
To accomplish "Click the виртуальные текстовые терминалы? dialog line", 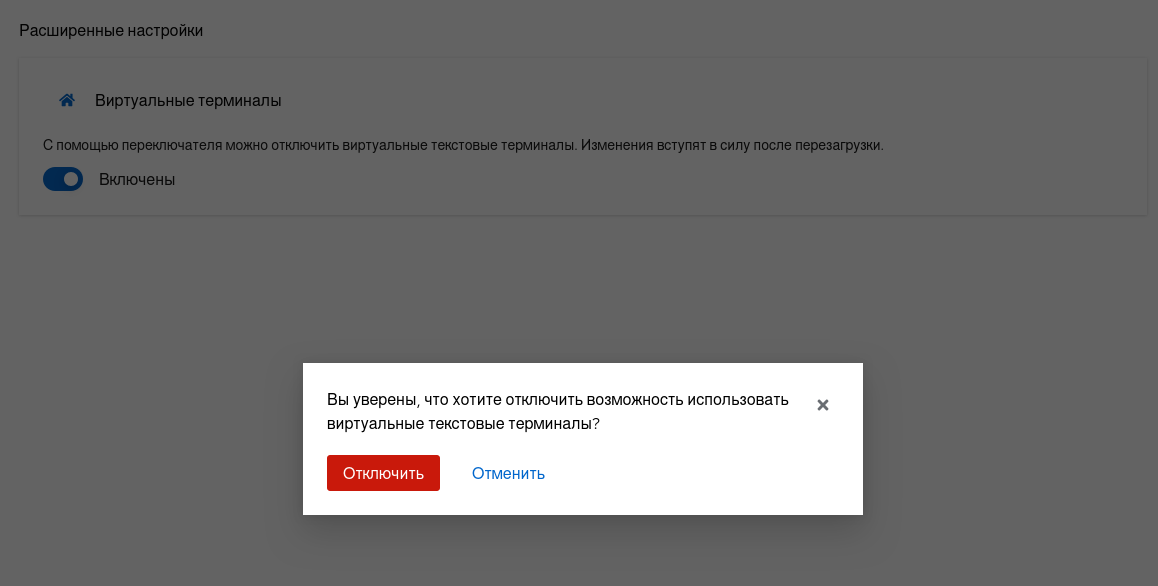I will [x=463, y=424].
